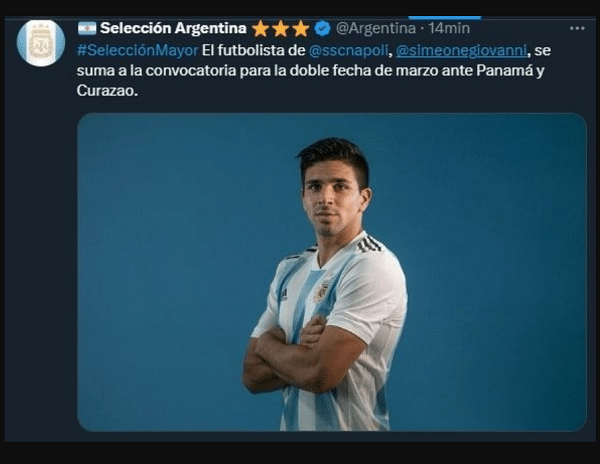Screen dimensions: 600x464
Task: Open the @simeonegiovanni mention
Action: [x=461, y=50]
